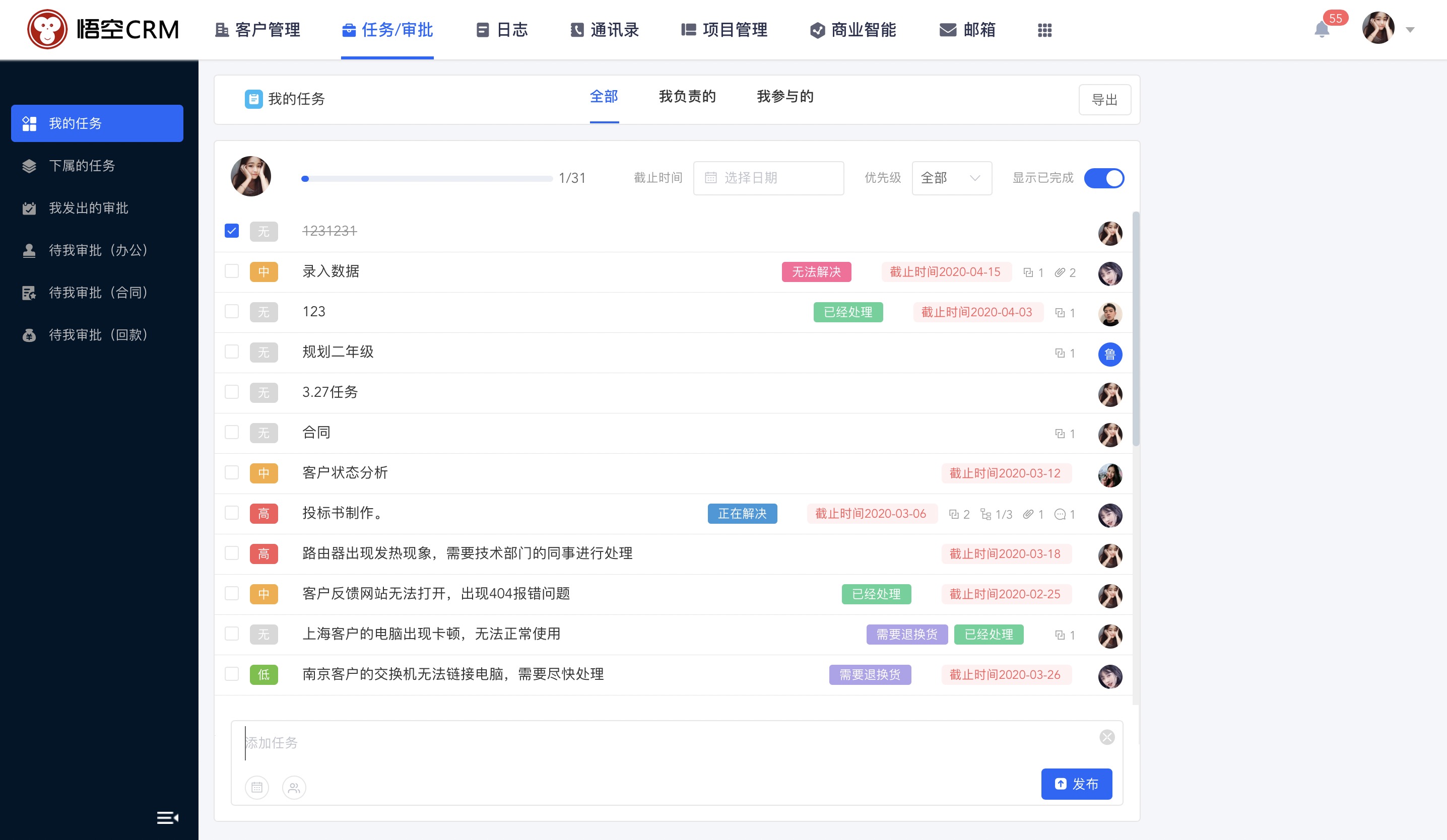1447x840 pixels.
Task: Click the 1/31 task progress bar
Action: coord(427,178)
